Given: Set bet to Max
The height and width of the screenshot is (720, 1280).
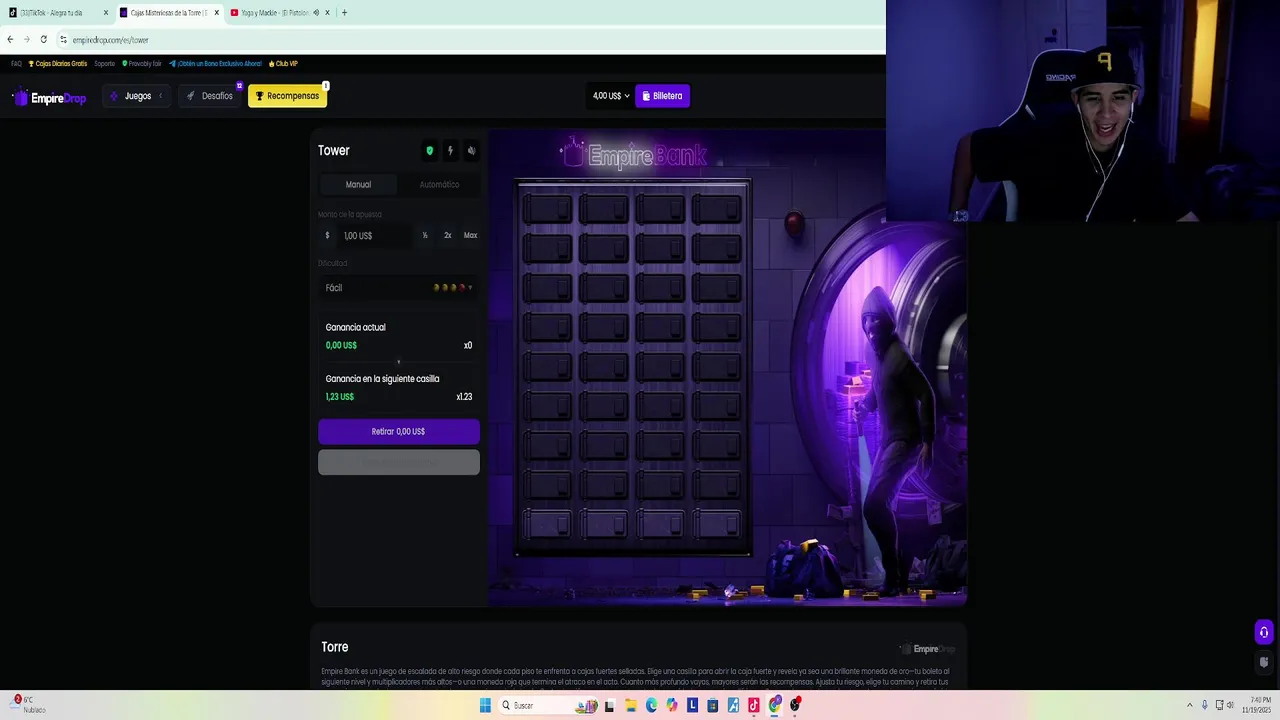Looking at the screenshot, I should tap(470, 236).
